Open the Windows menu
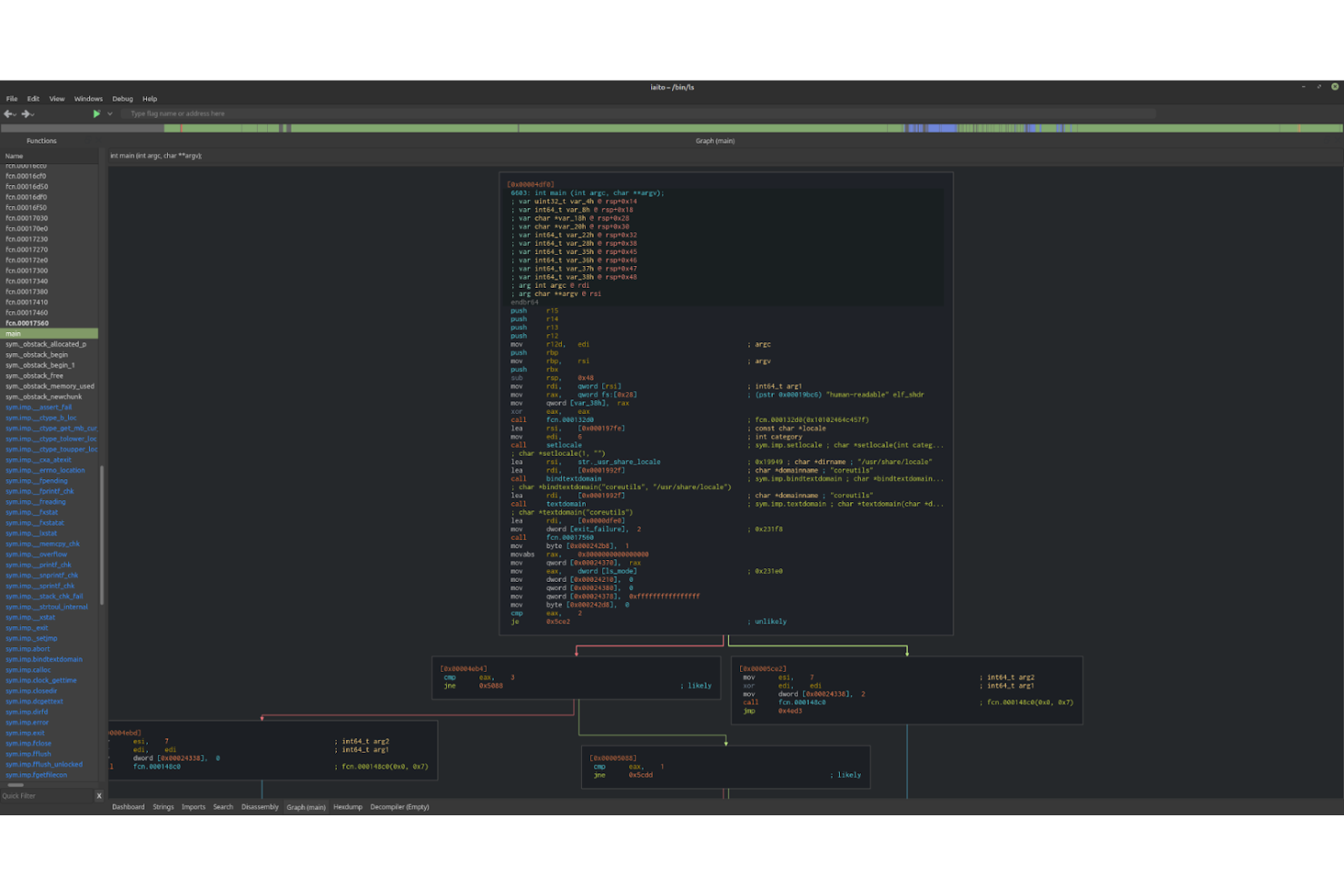 88,98
